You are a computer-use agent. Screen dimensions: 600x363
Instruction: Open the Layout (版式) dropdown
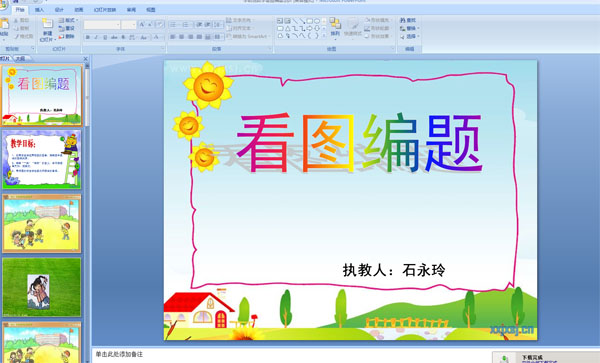pos(68,20)
